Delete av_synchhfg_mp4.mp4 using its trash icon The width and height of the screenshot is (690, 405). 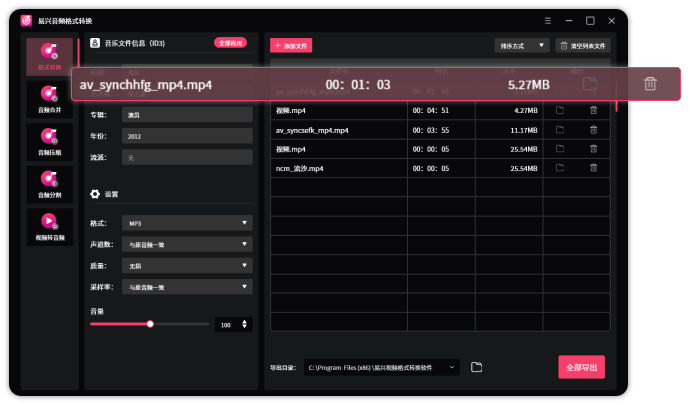[x=650, y=84]
